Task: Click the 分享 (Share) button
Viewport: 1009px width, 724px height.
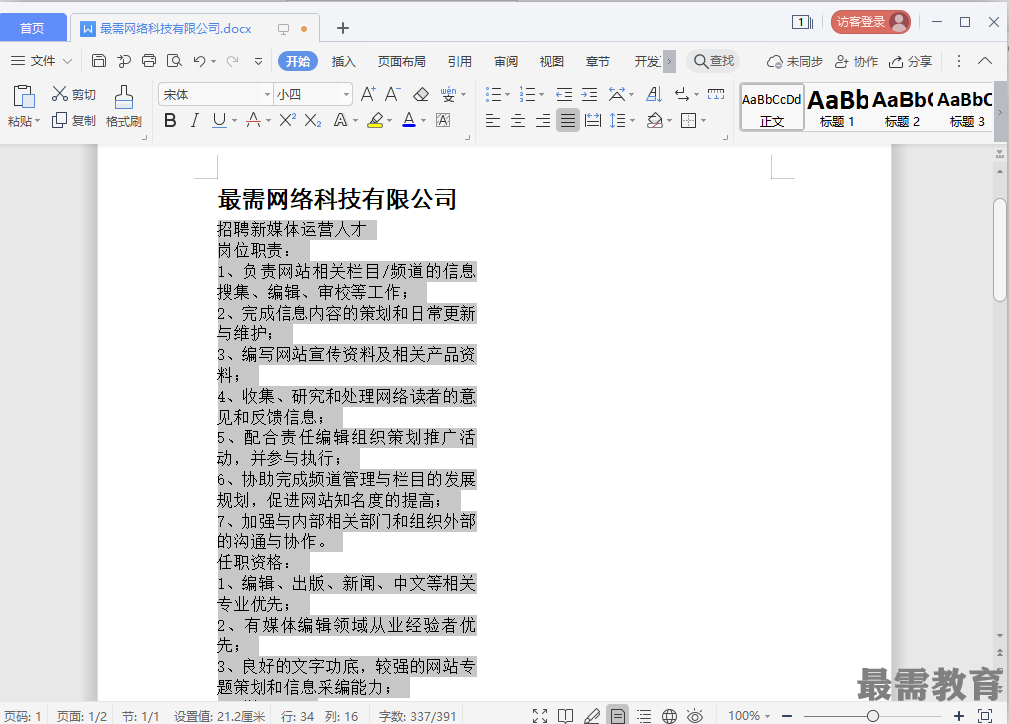Action: click(911, 61)
